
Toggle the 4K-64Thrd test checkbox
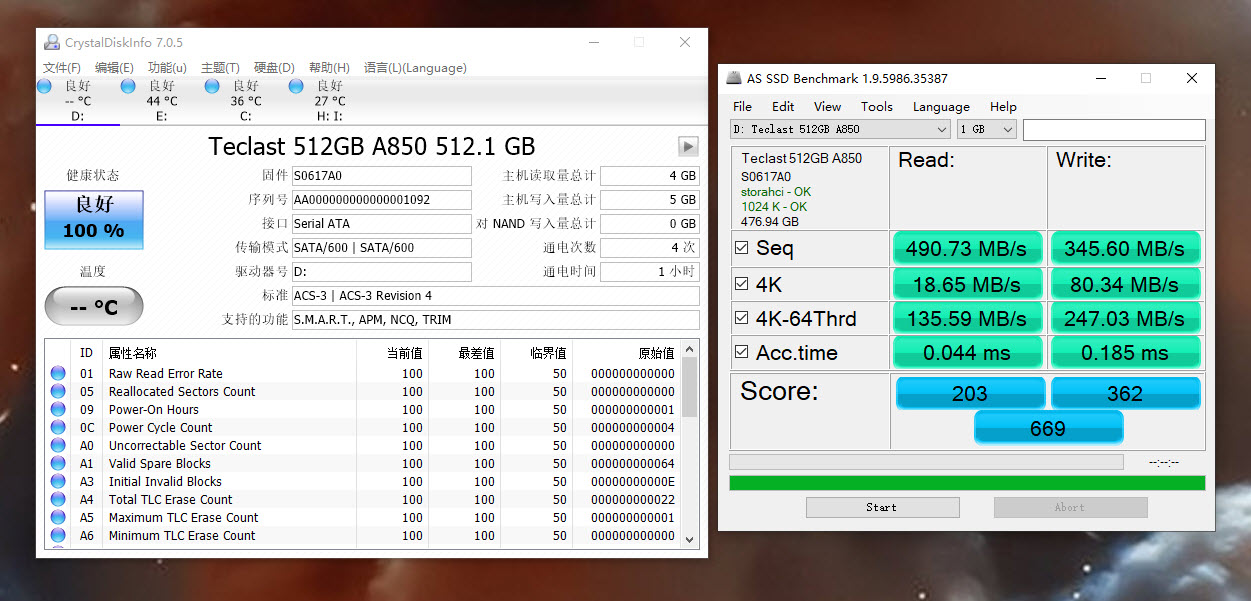(x=741, y=319)
